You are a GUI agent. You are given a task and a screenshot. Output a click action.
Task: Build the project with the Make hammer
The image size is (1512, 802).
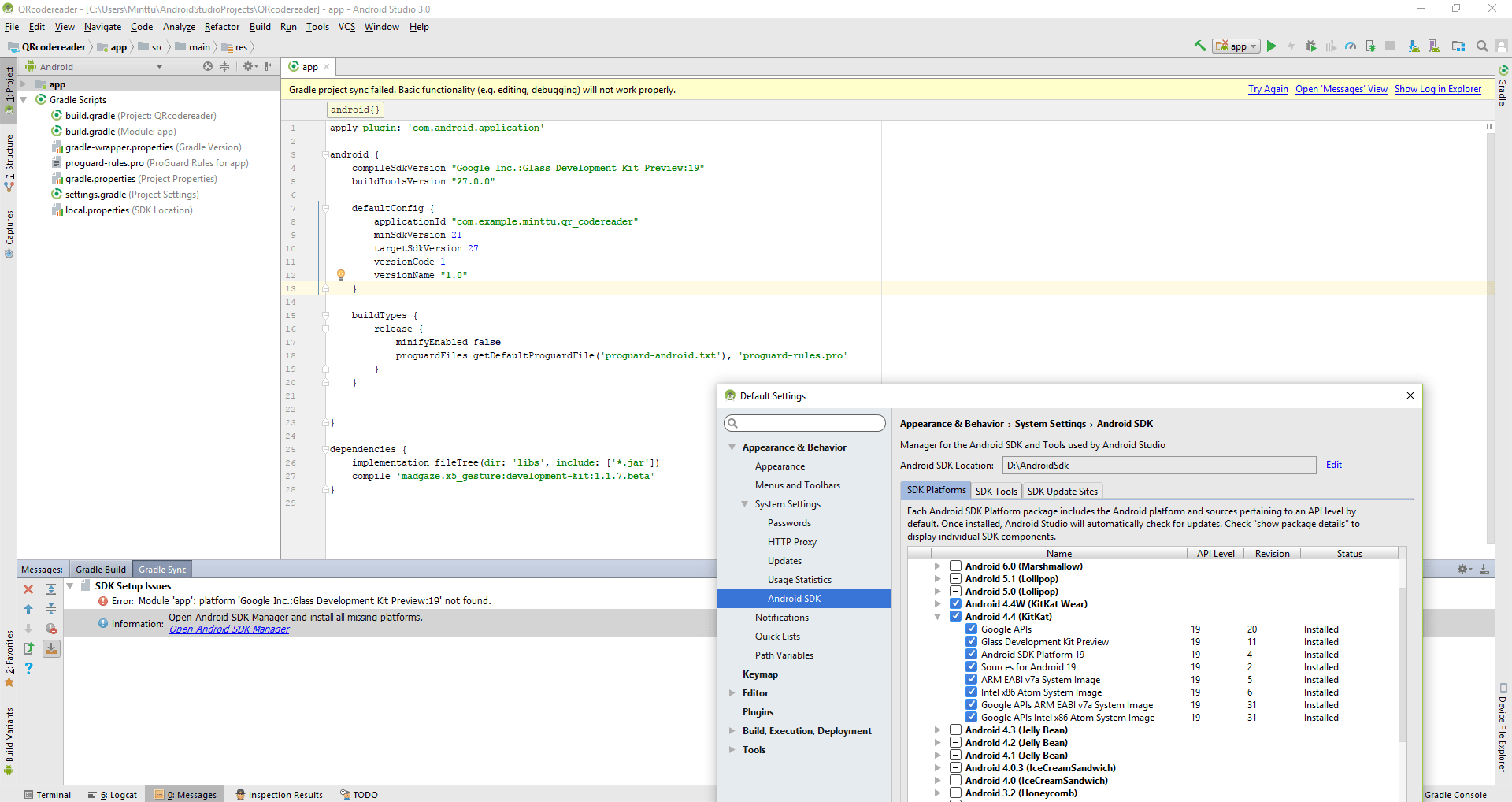(x=1199, y=46)
